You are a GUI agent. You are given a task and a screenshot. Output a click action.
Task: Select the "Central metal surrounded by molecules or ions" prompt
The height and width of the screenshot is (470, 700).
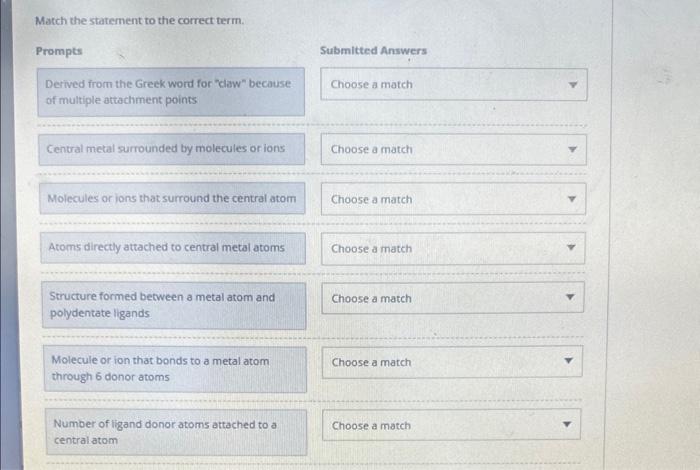172,149
